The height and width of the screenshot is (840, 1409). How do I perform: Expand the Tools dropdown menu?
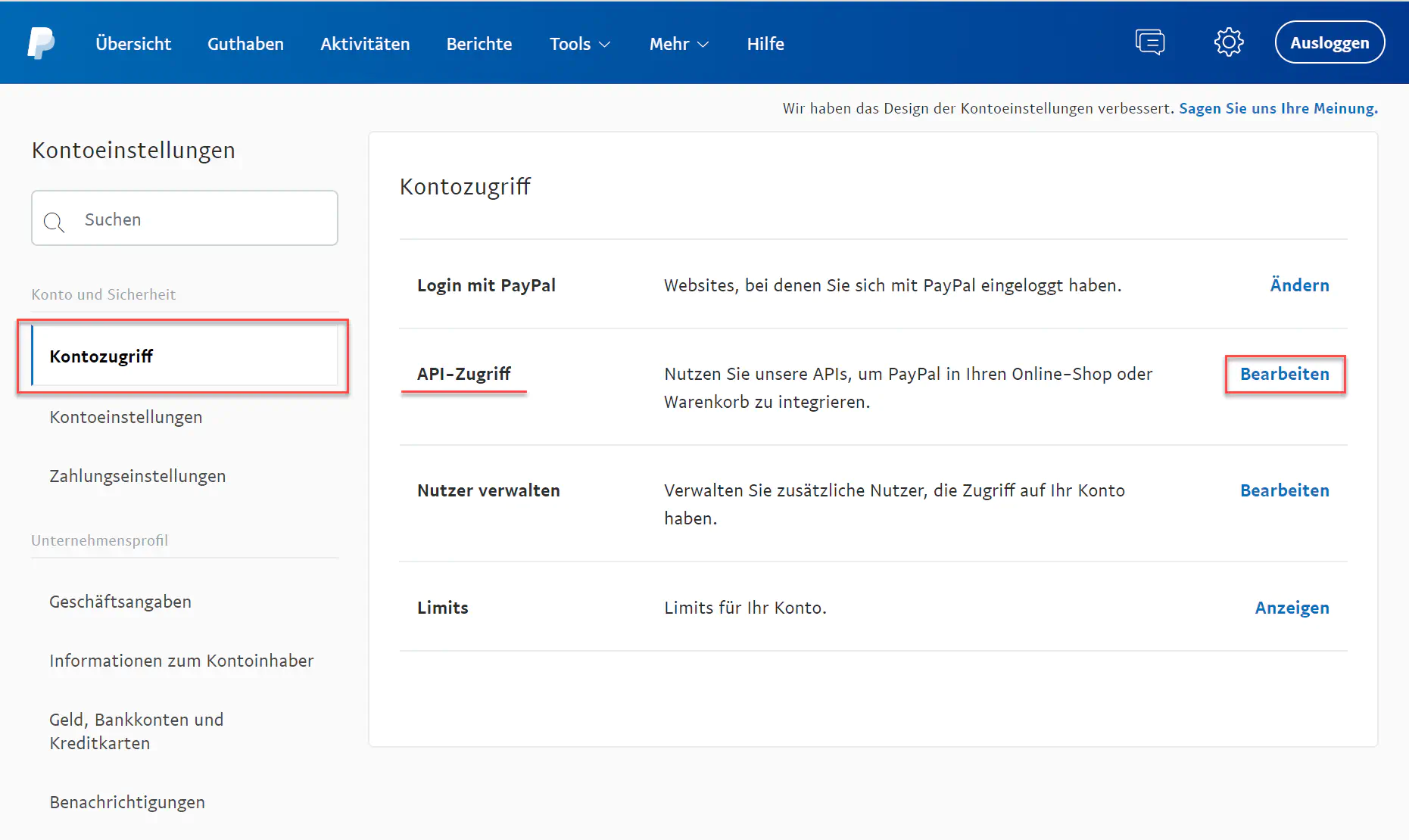579,44
